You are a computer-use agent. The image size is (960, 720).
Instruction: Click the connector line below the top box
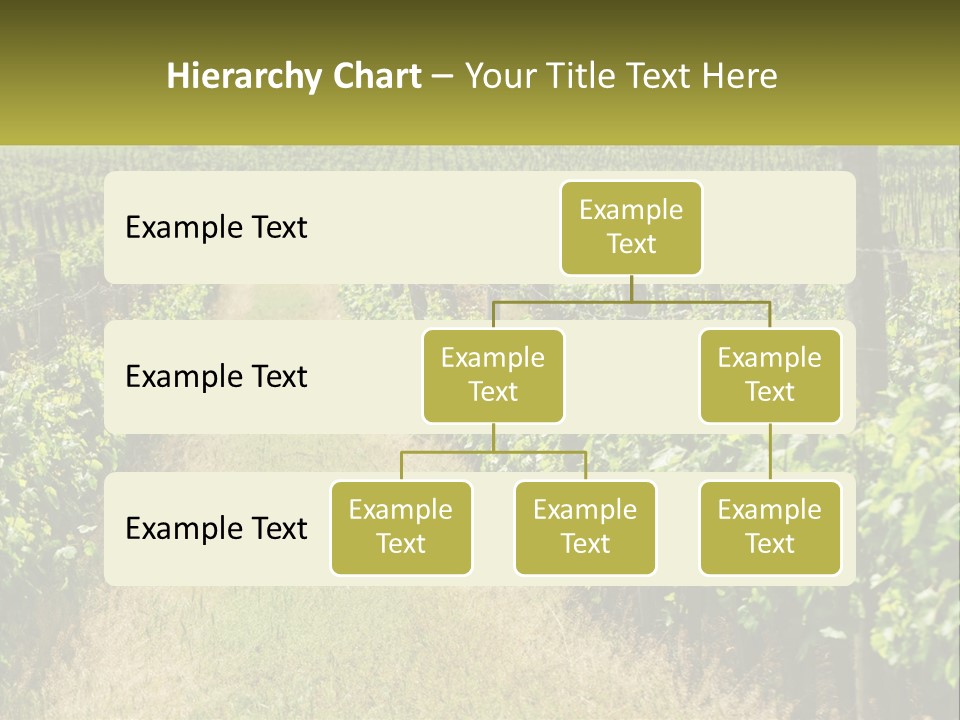[x=631, y=290]
